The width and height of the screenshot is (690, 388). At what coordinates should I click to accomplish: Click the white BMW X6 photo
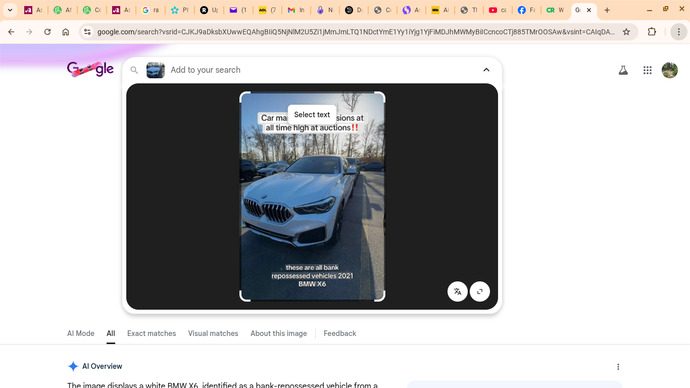312,196
